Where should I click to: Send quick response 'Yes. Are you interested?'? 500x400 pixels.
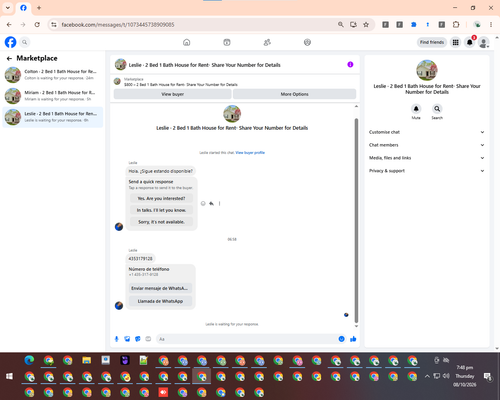pyautogui.click(x=161, y=198)
